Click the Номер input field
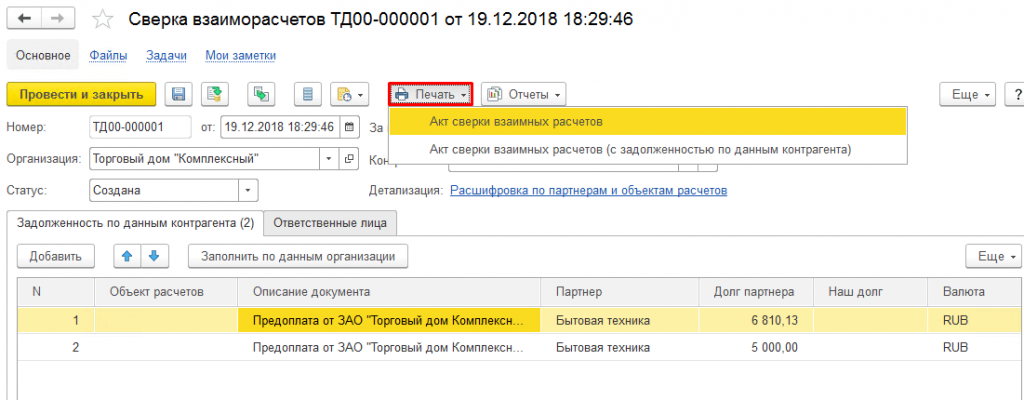1024x400 pixels. (140, 127)
